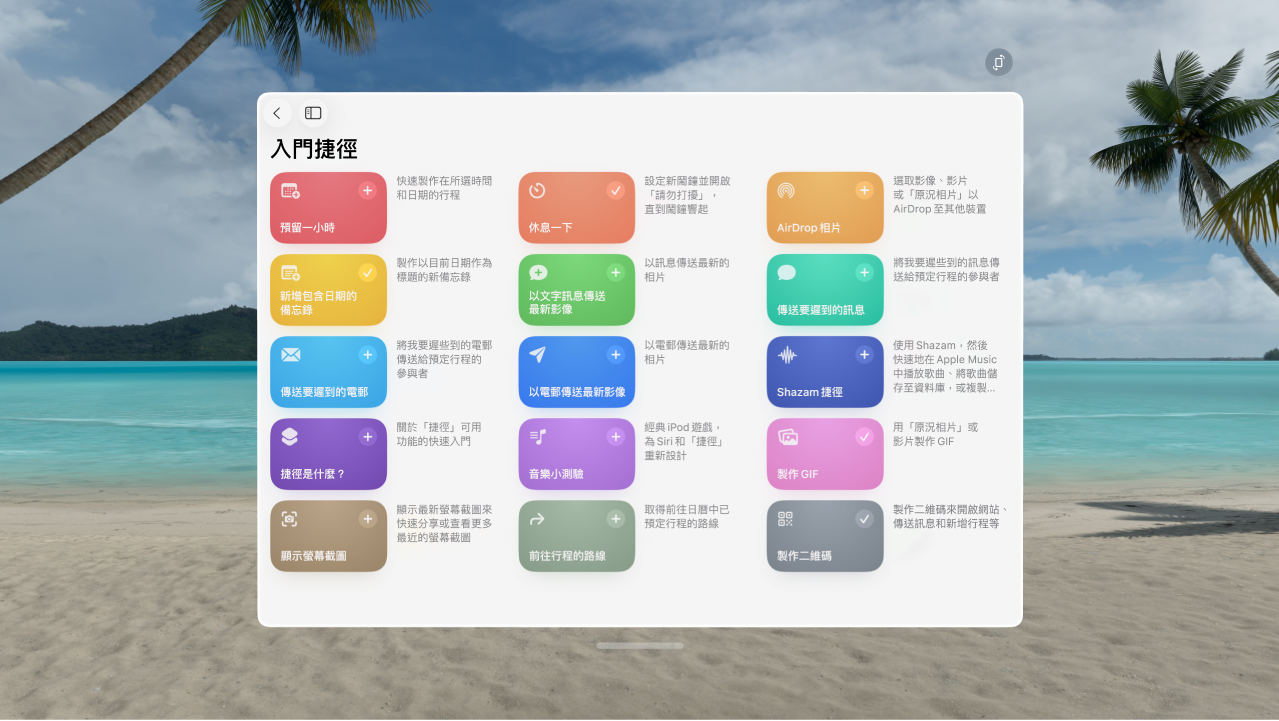1279x721 pixels.
Task: Click the window bar below the window
Action: 640,646
